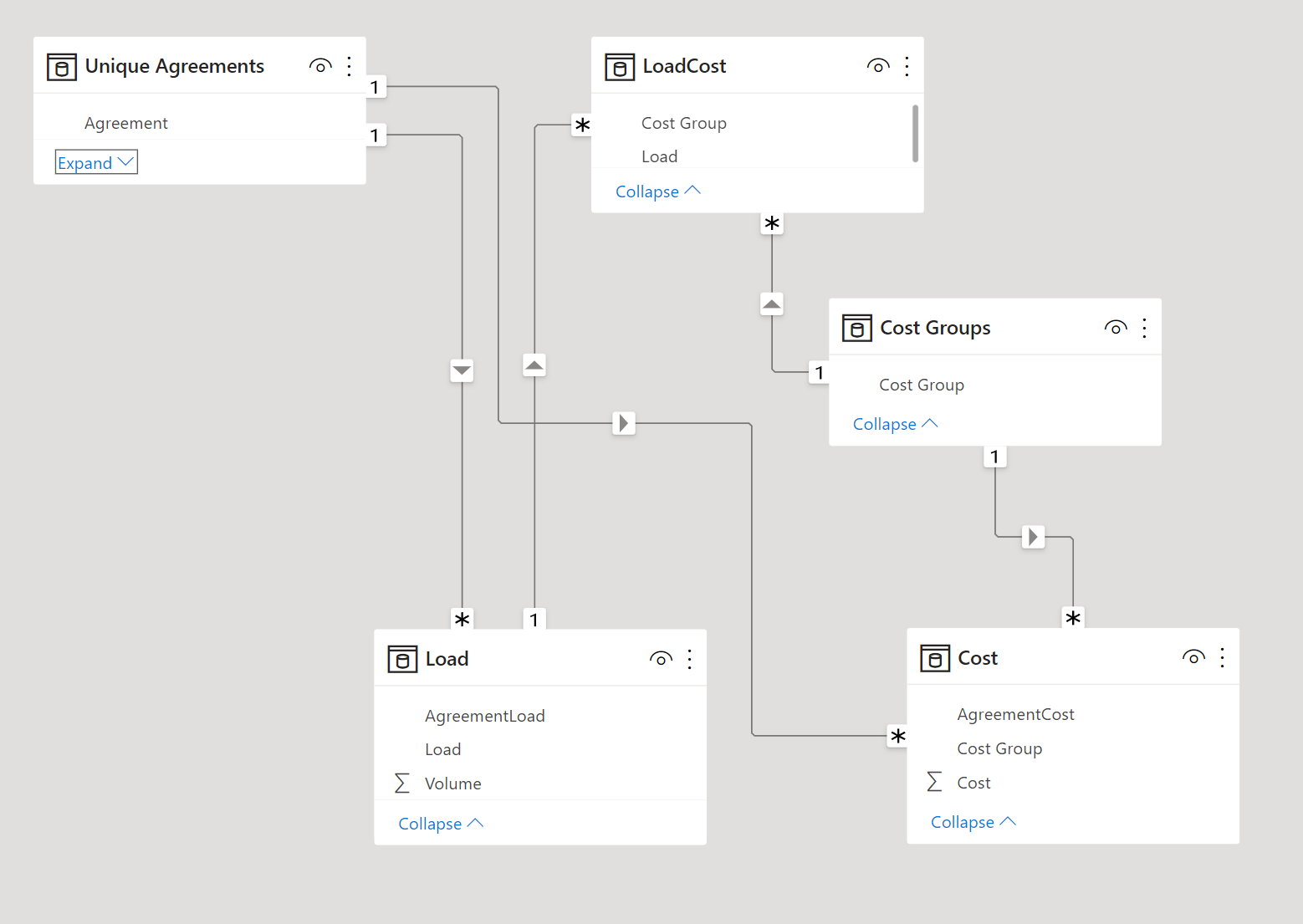Click the LoadCost field list scrollbar

(x=915, y=133)
